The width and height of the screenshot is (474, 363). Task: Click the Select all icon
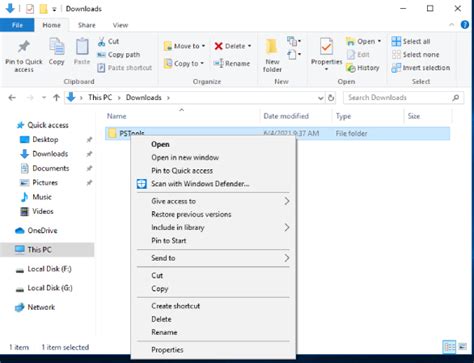tap(396, 41)
